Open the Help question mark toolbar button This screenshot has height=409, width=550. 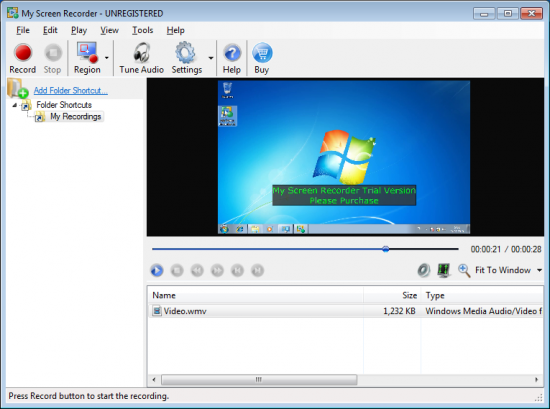click(x=232, y=58)
